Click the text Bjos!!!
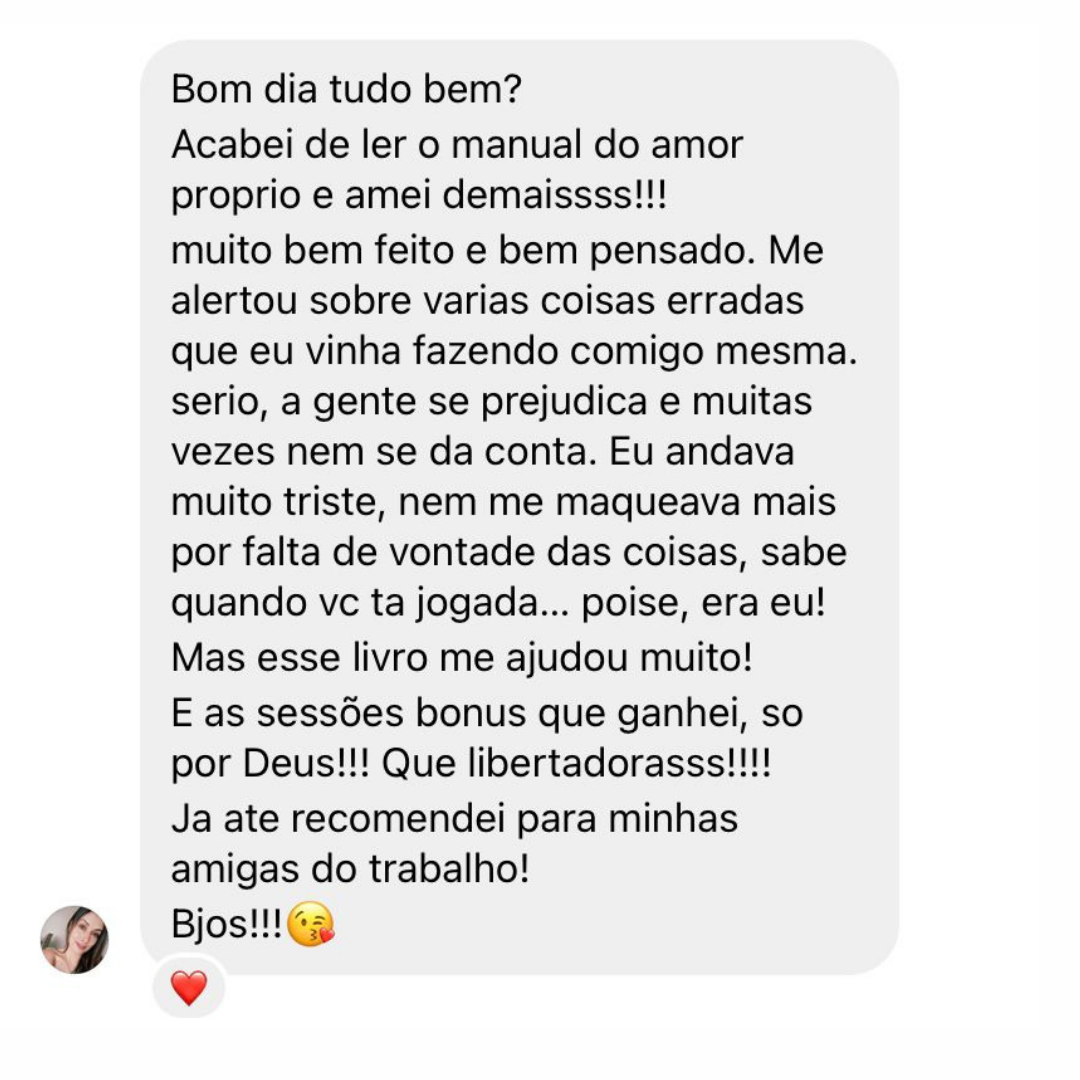 (226, 926)
